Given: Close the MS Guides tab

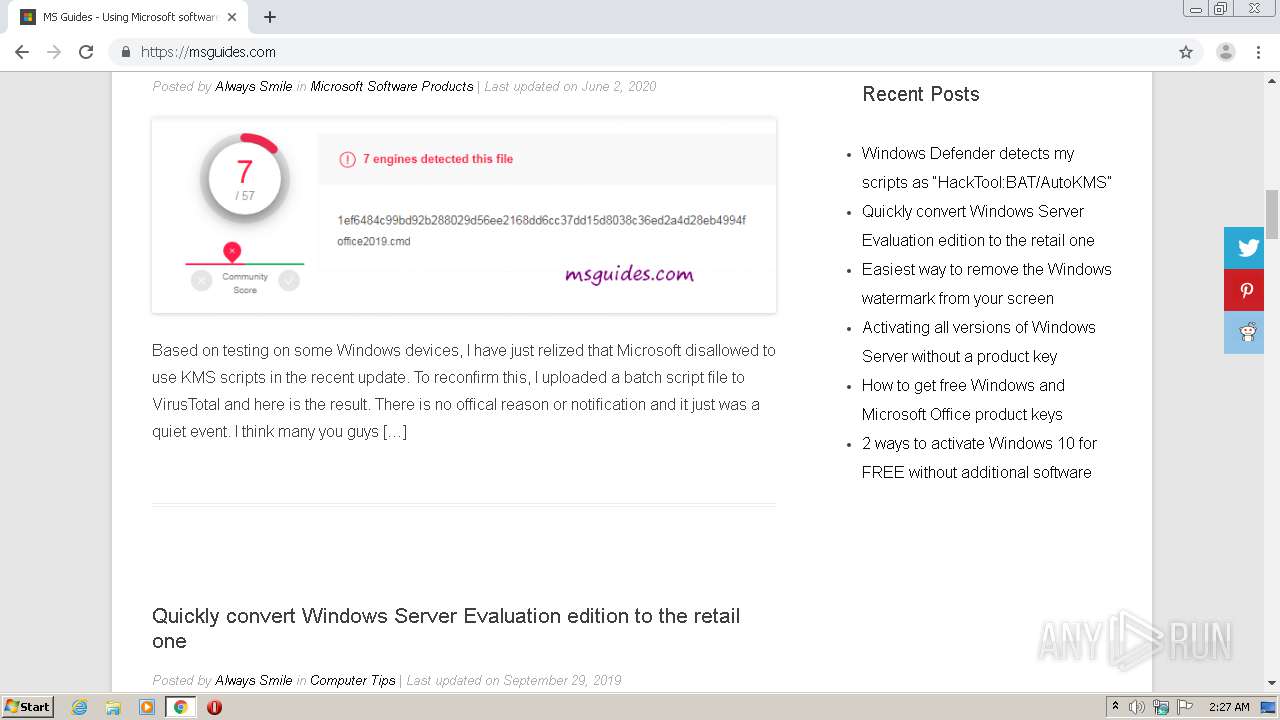Looking at the screenshot, I should (x=232, y=17).
